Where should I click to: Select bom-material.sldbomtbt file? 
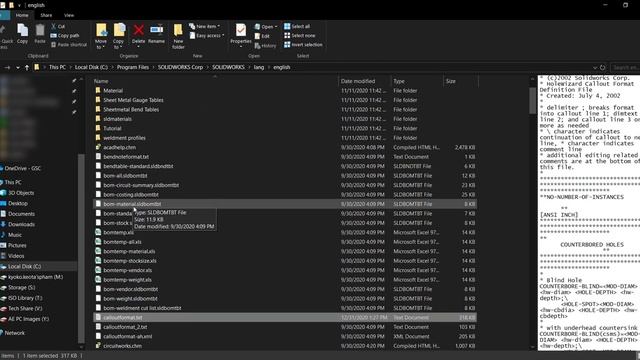click(132, 204)
